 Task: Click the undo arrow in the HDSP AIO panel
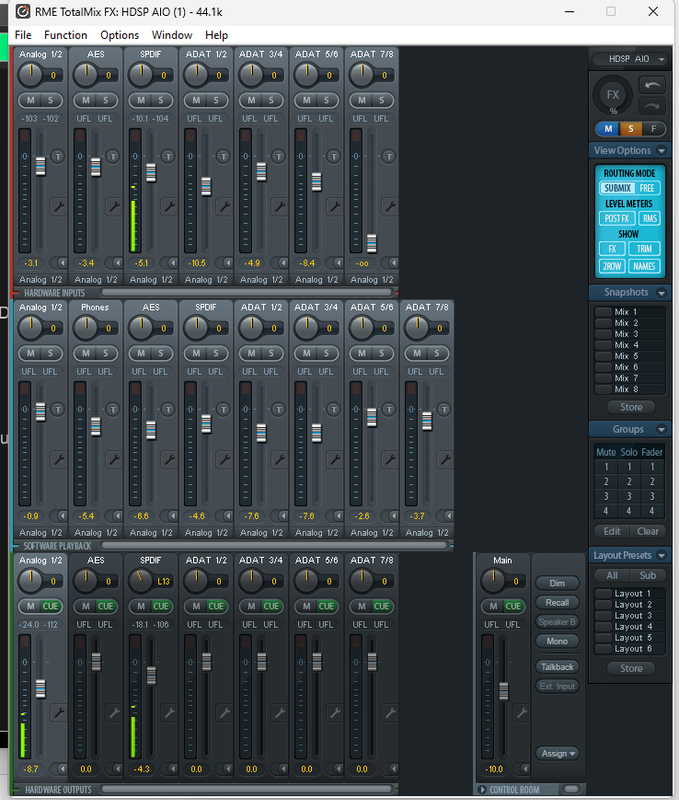(652, 85)
